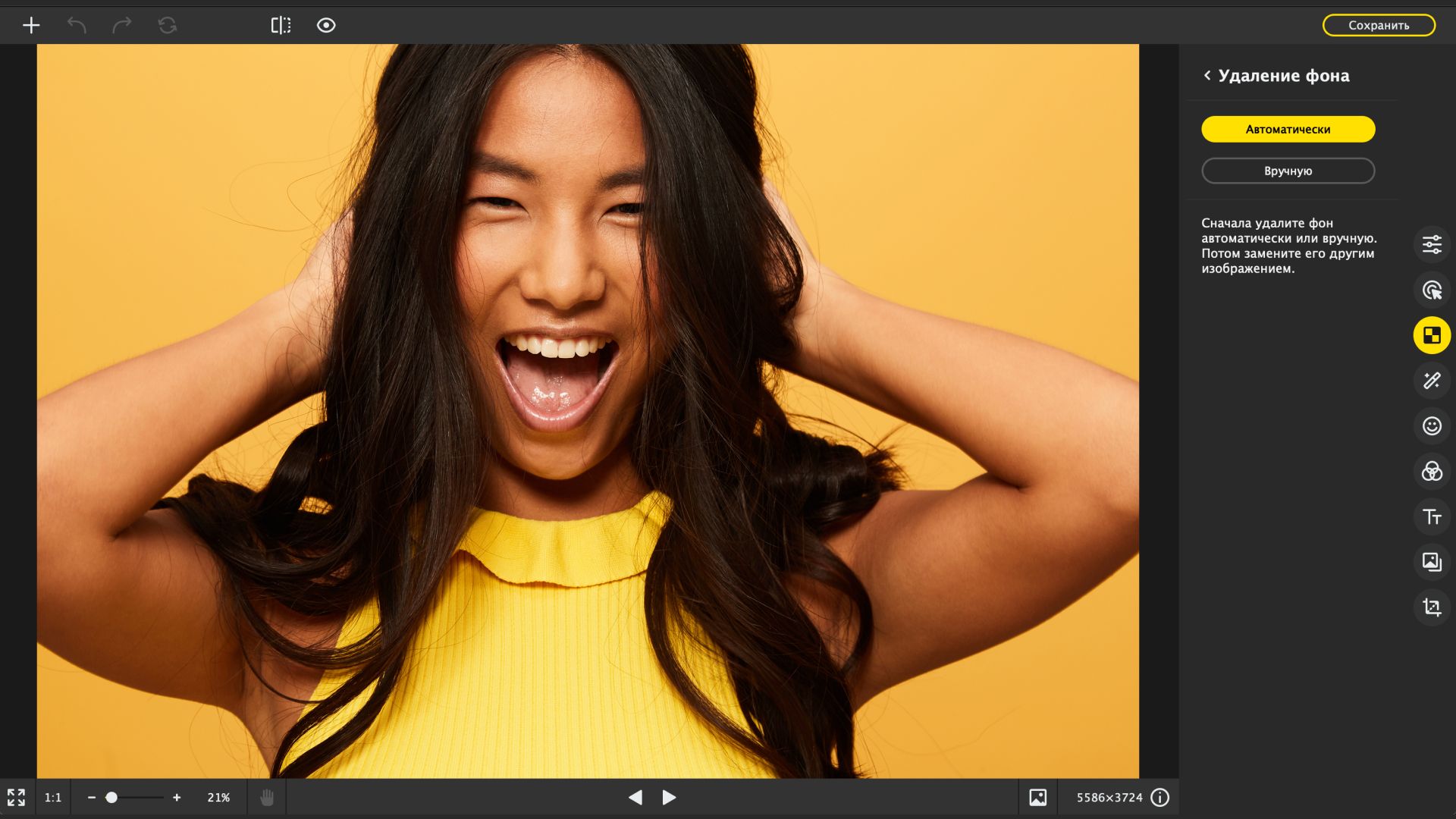Click the redo arrow
This screenshot has width=1456, height=819.
(122, 26)
